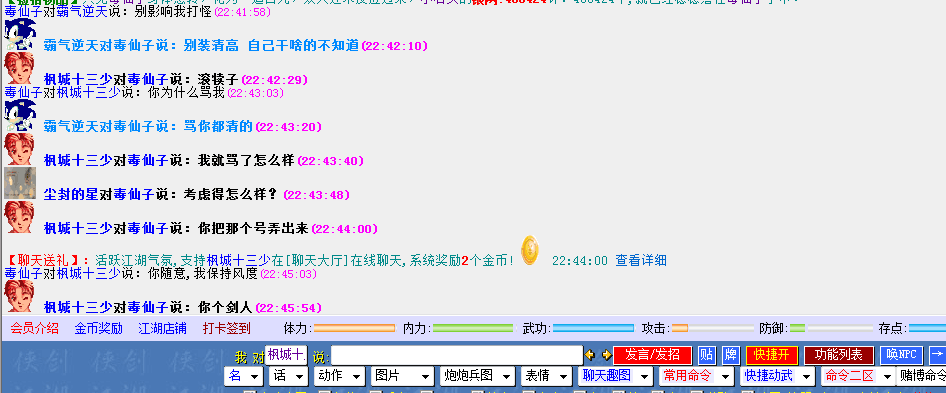Click 毒仙子 name in 你随意 line

point(23,273)
